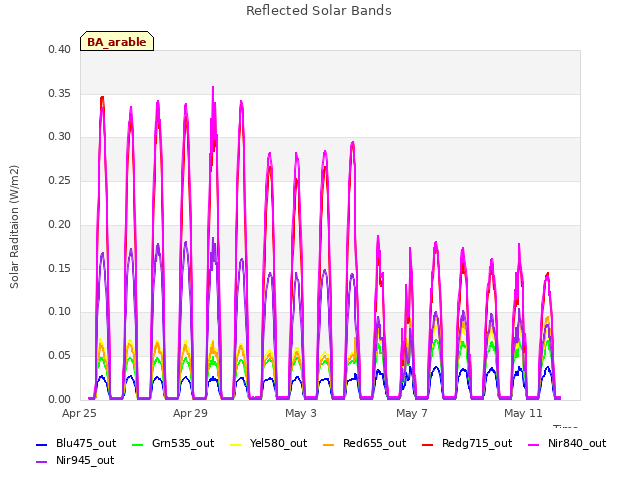
Task: Click the 0.30 y-axis tick label
Action: pyautogui.click(x=59, y=137)
